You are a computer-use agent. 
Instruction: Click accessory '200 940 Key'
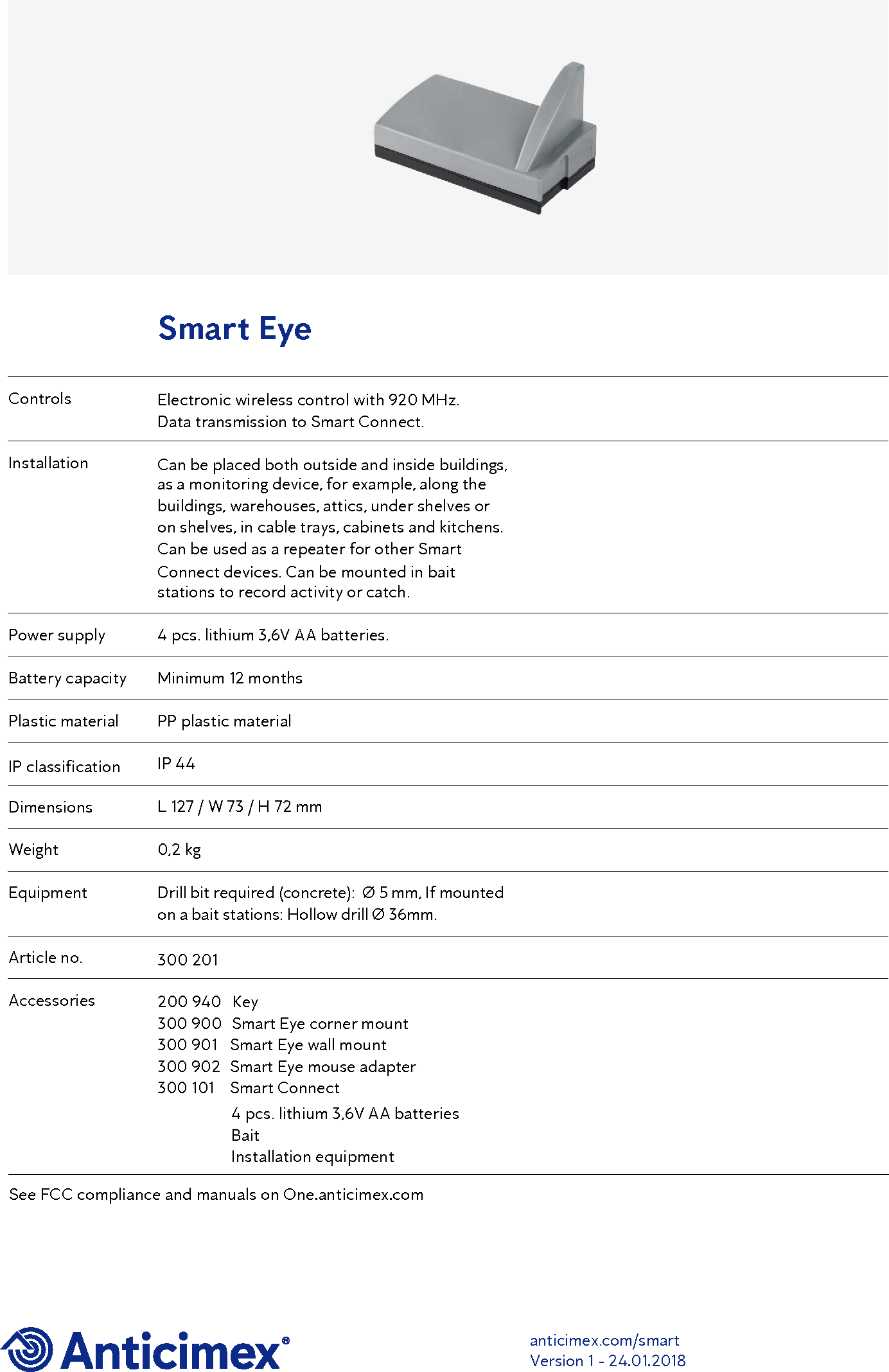click(208, 1002)
